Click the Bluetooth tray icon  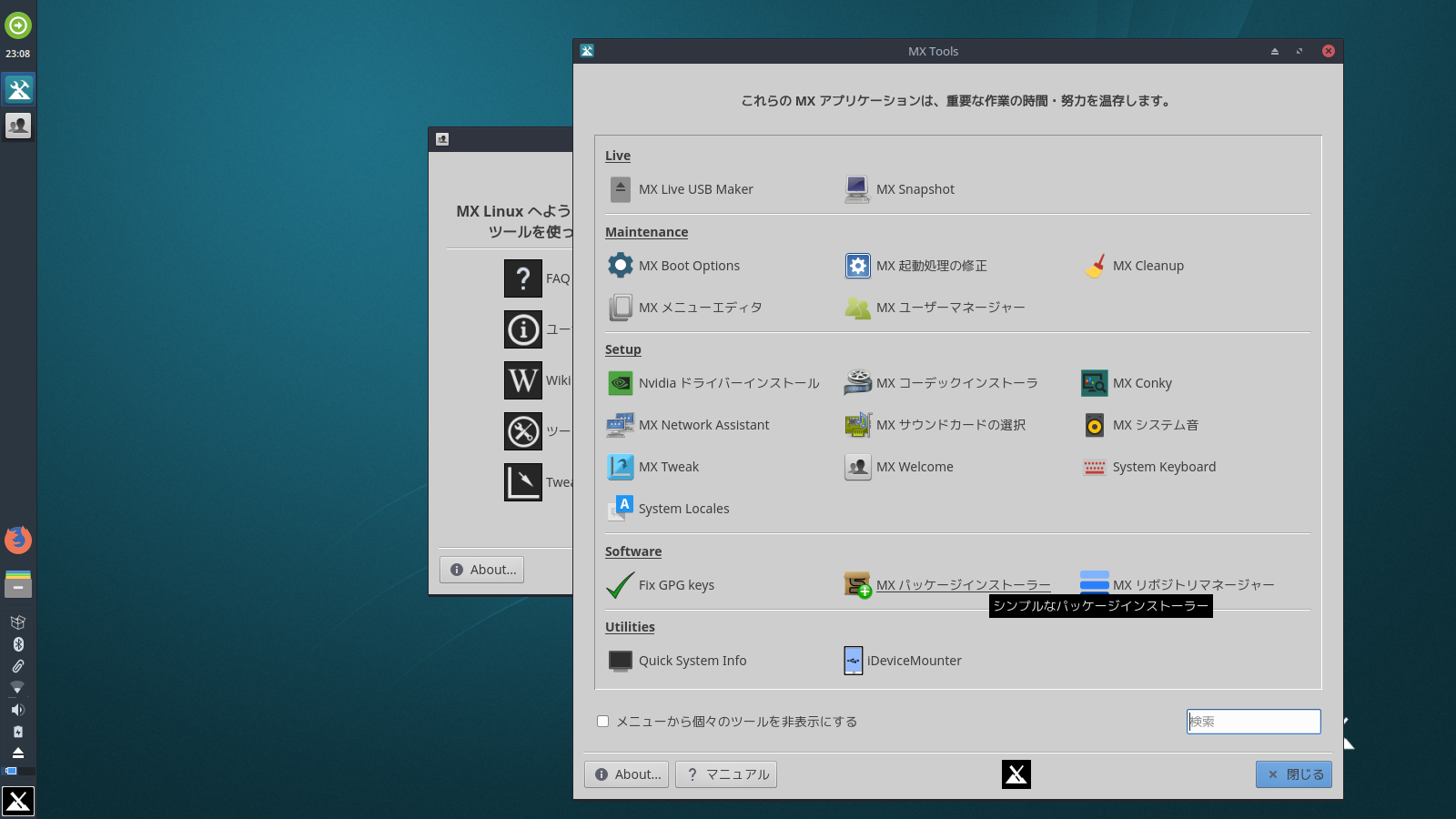coord(17,644)
